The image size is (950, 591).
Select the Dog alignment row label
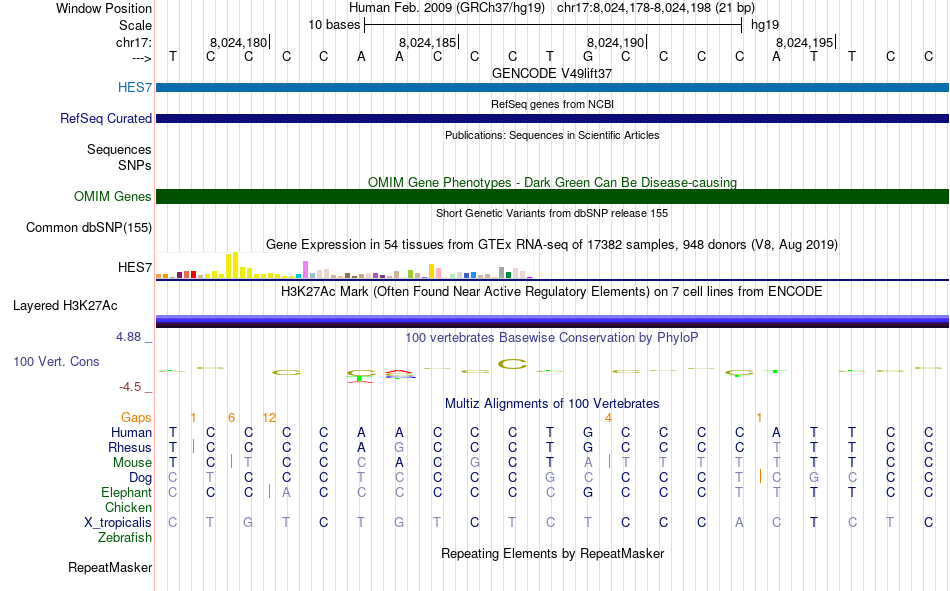click(140, 478)
